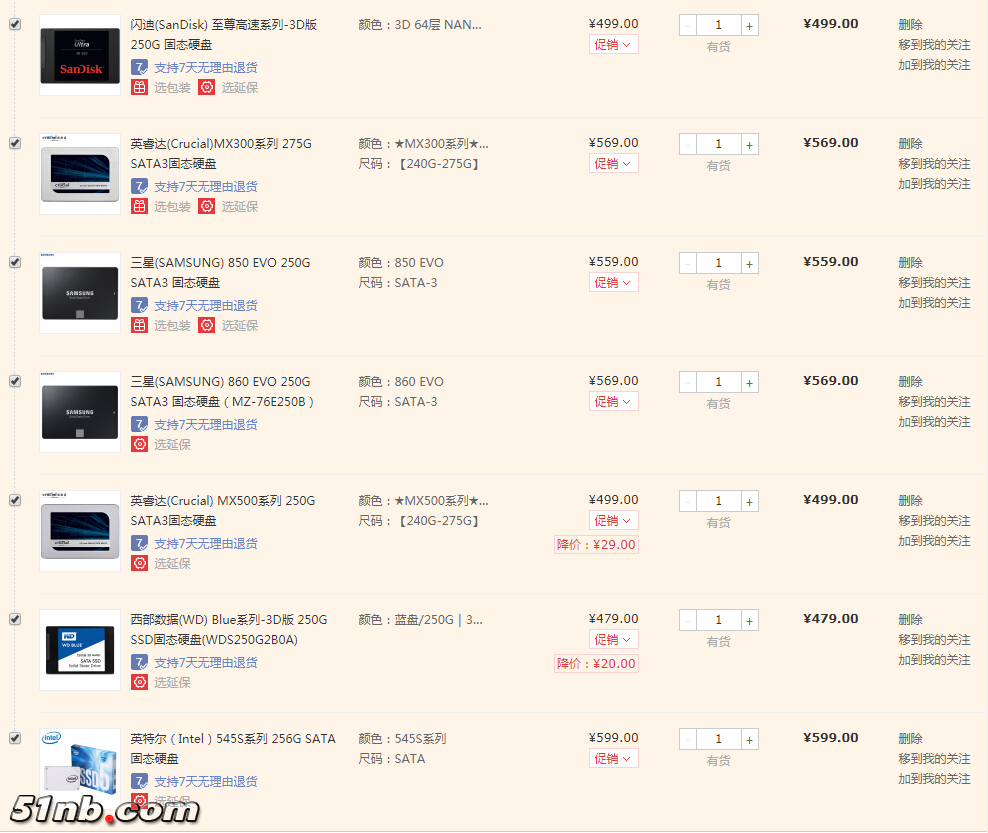
Task: Click the quantity field for Samsung 850 EVO
Action: click(x=718, y=264)
